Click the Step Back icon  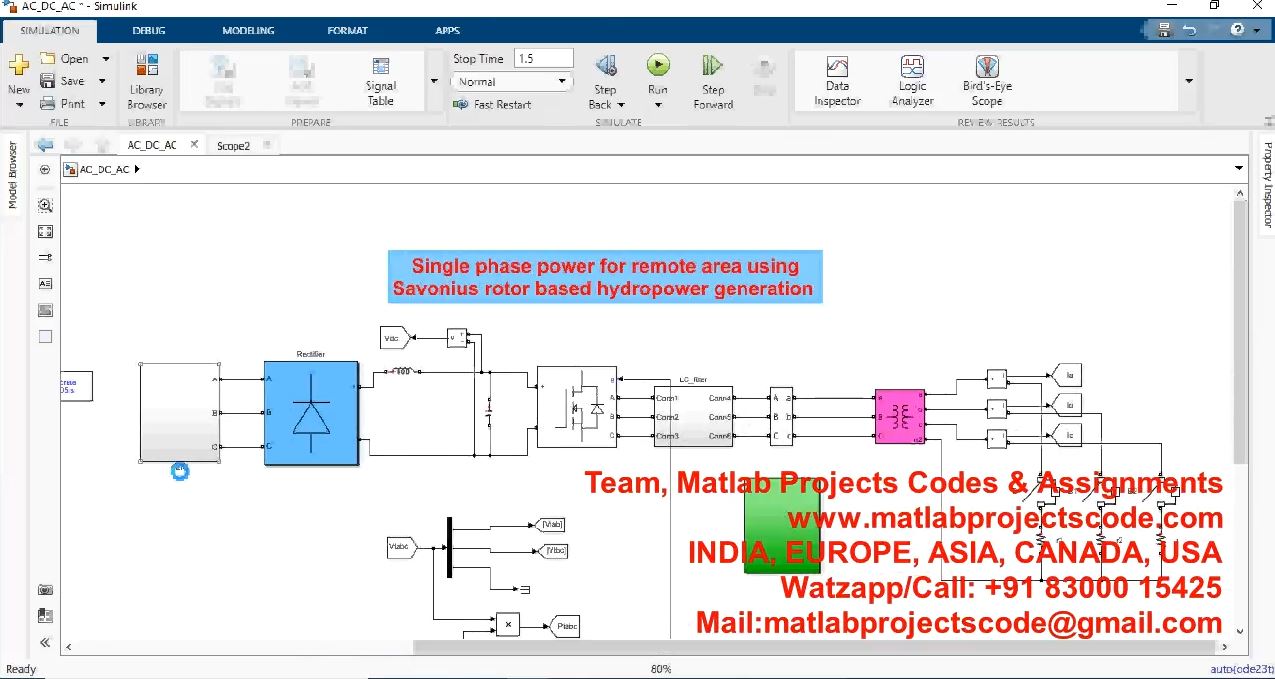(606, 67)
